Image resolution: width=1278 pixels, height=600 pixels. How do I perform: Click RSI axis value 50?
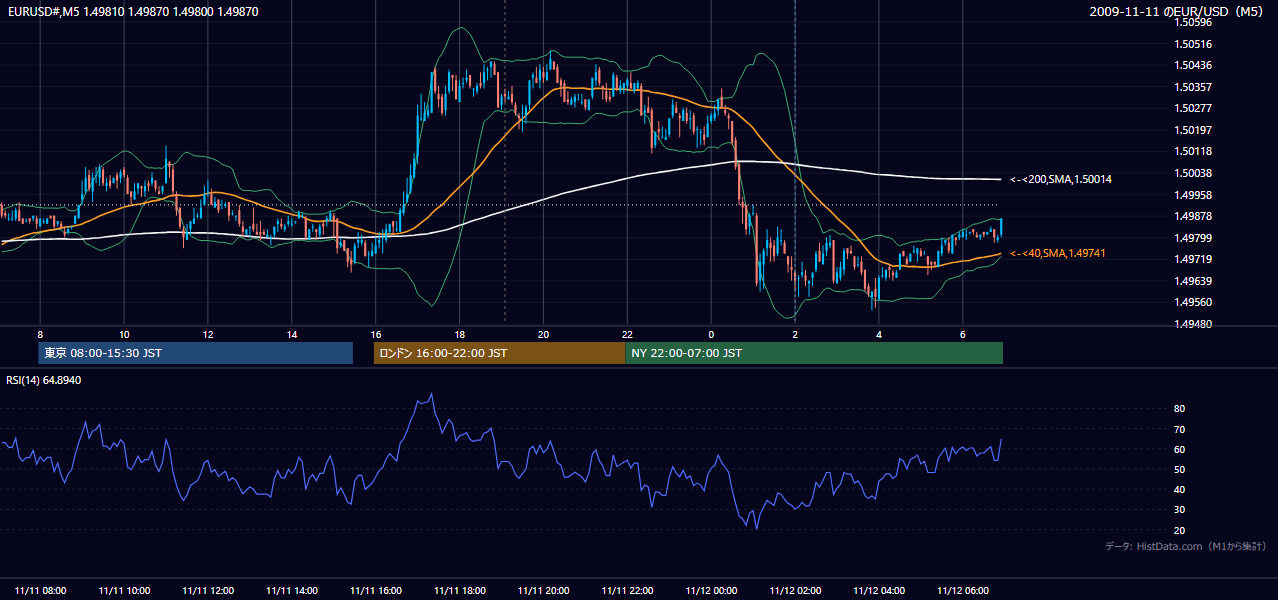click(x=1180, y=469)
